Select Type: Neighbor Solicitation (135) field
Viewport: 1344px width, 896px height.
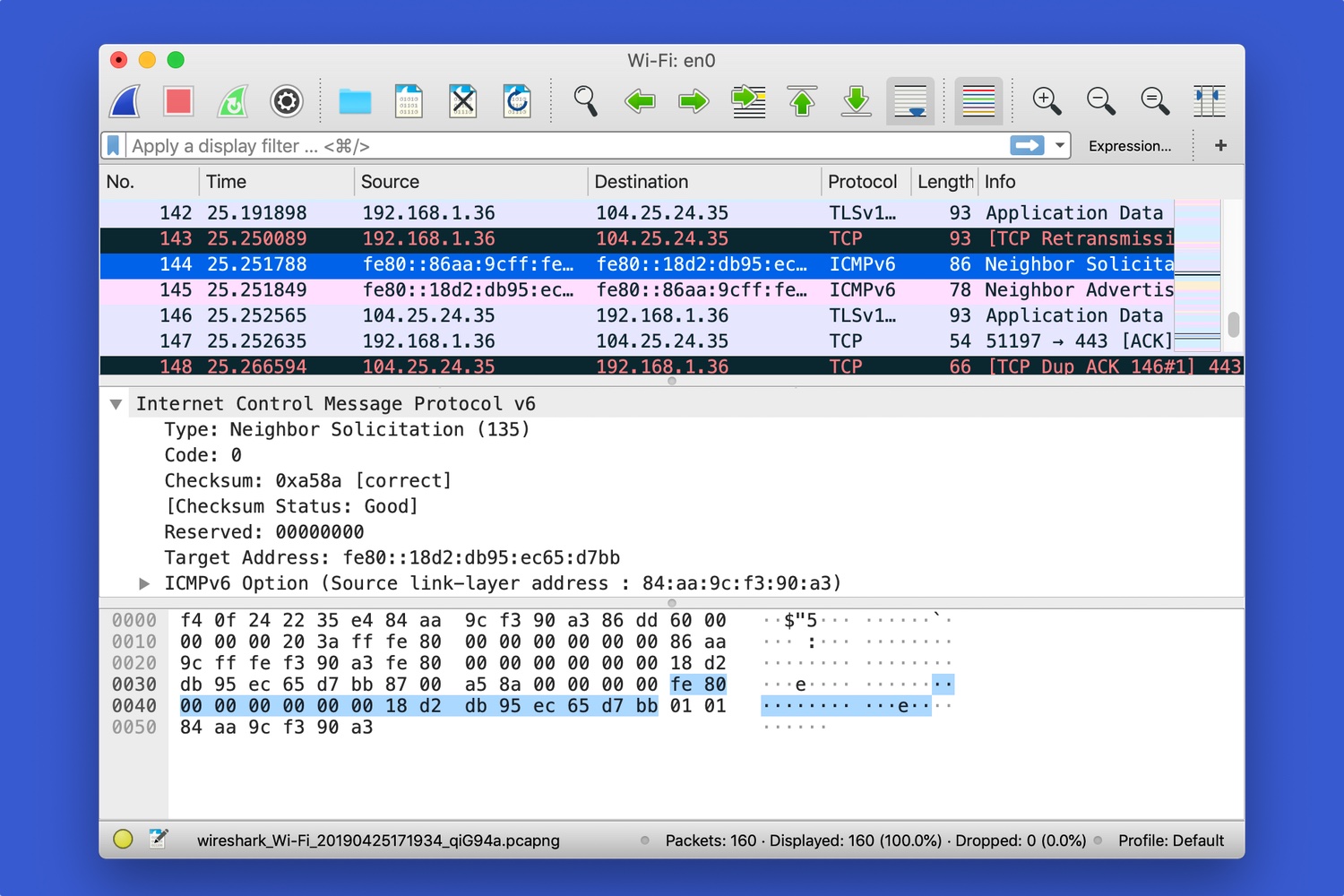click(347, 430)
